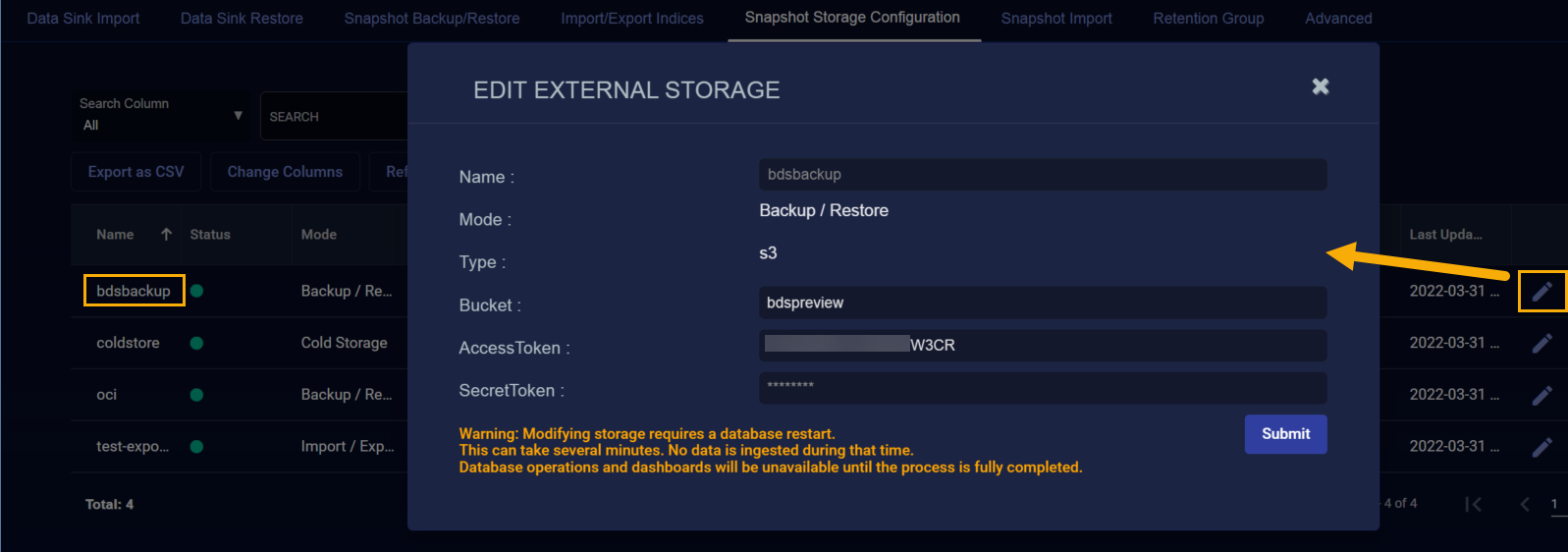
Task: Click the edit pencil for the test-expo row
Action: pyautogui.click(x=1542, y=447)
